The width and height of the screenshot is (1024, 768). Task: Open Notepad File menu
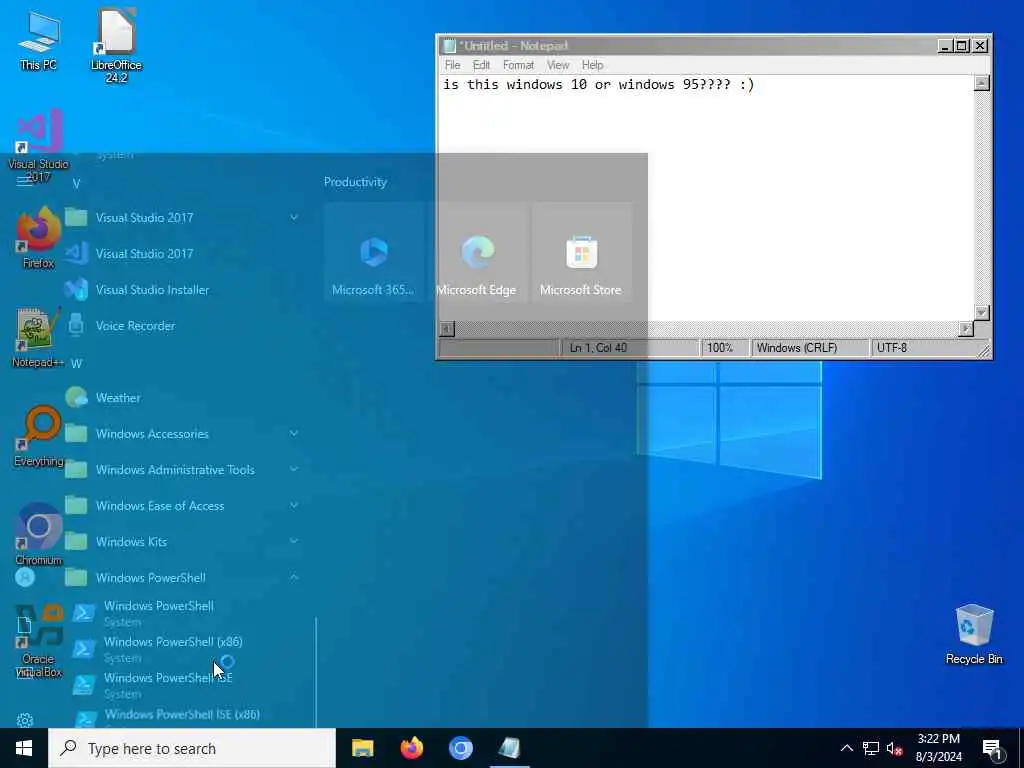point(452,65)
